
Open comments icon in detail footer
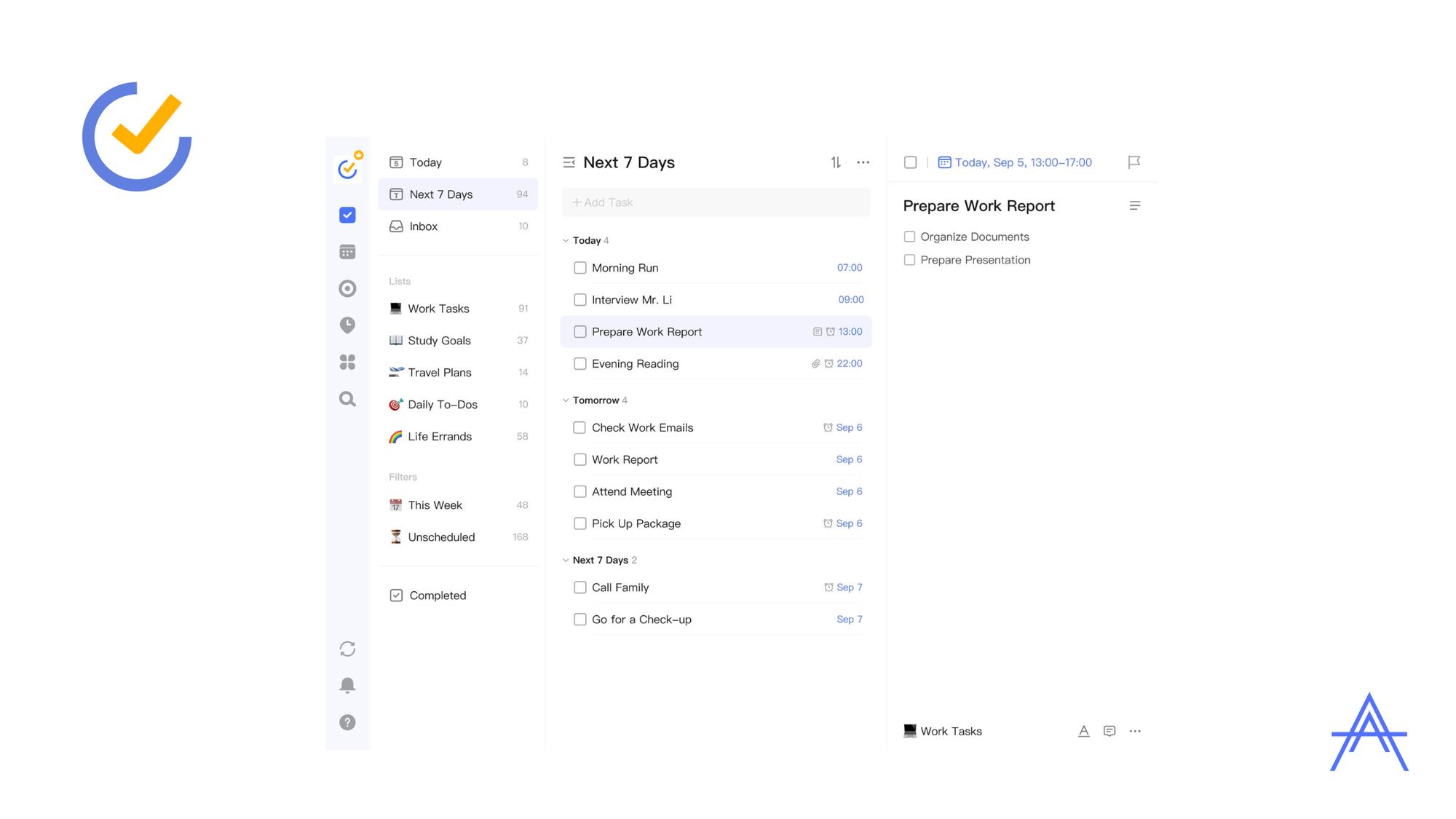(1109, 731)
